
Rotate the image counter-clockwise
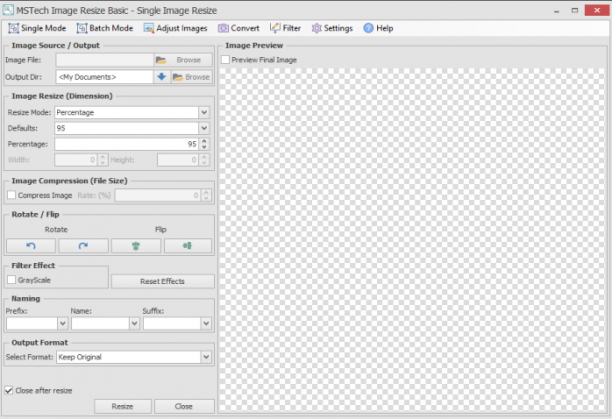pyautogui.click(x=31, y=246)
